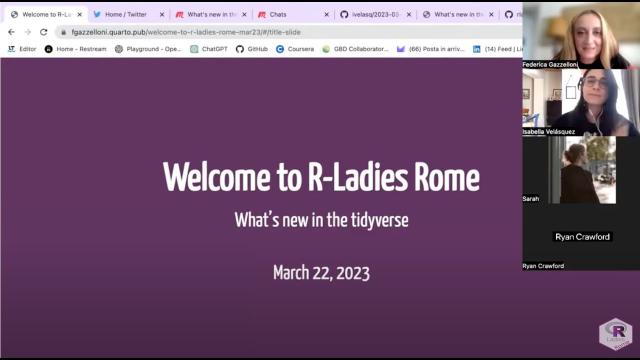Click the browser forward arrow
640x360 pixels.
pos(27,32)
